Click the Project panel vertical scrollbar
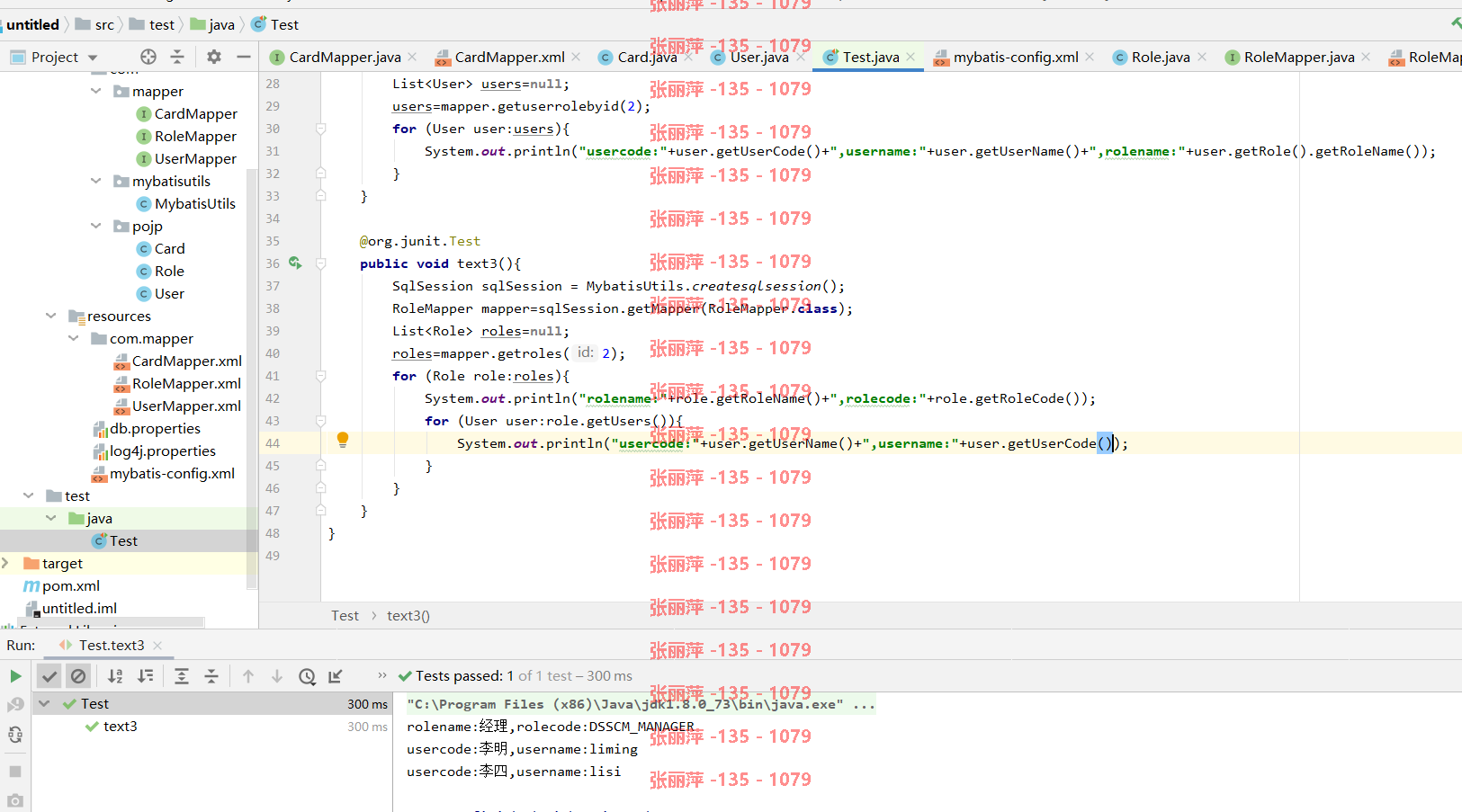The width and height of the screenshot is (1462, 812). click(252, 378)
